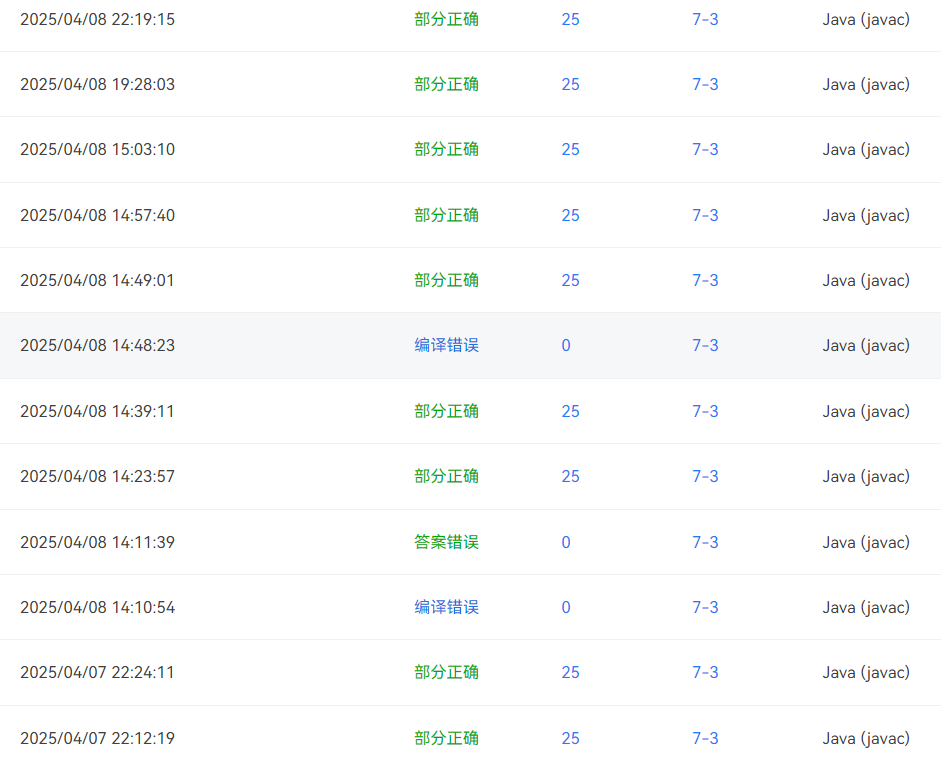941x761 pixels.
Task: Open the 部分正确 status for submission 19:28:03
Action: tap(446, 84)
